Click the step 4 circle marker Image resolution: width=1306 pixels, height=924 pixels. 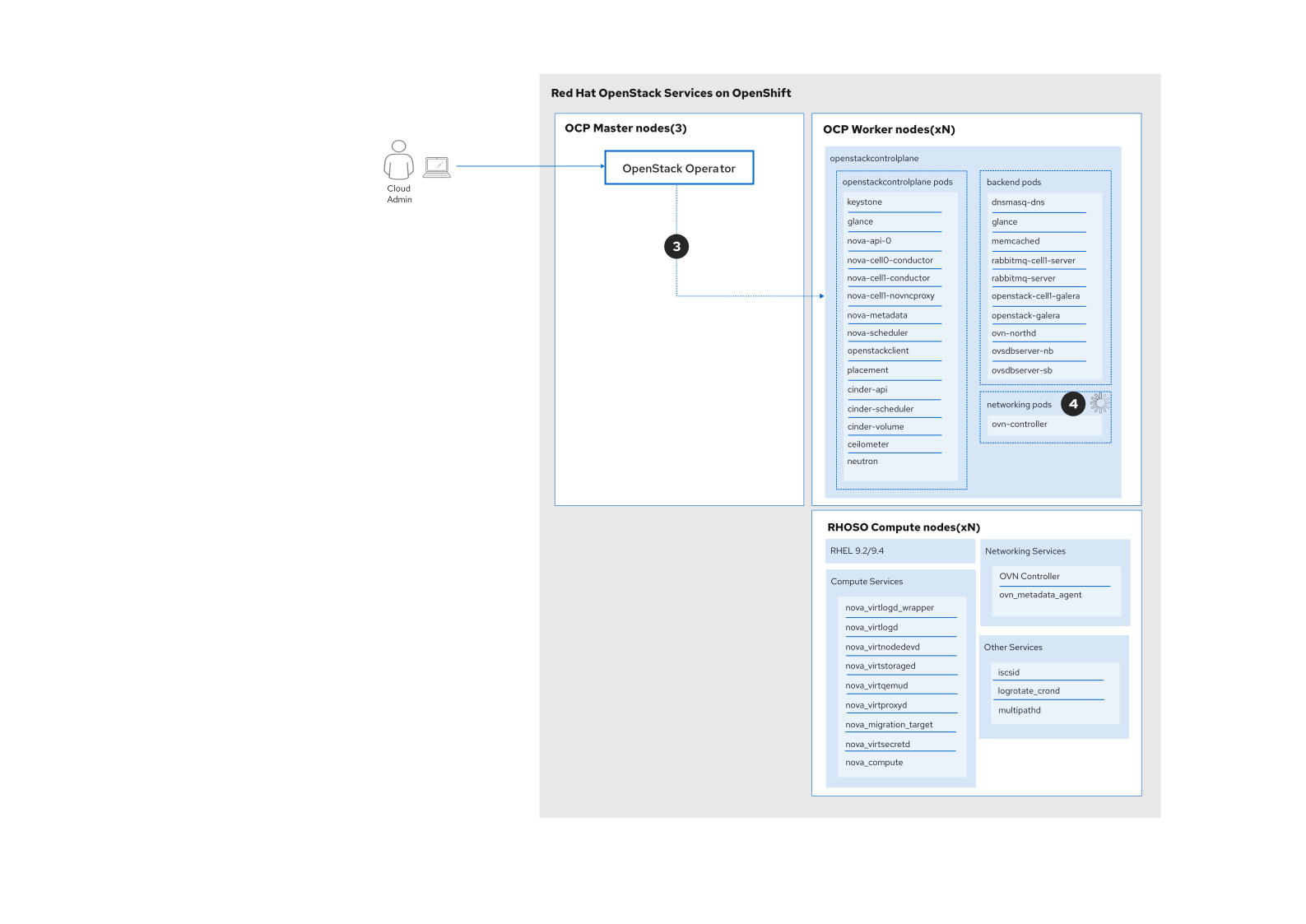[1073, 404]
